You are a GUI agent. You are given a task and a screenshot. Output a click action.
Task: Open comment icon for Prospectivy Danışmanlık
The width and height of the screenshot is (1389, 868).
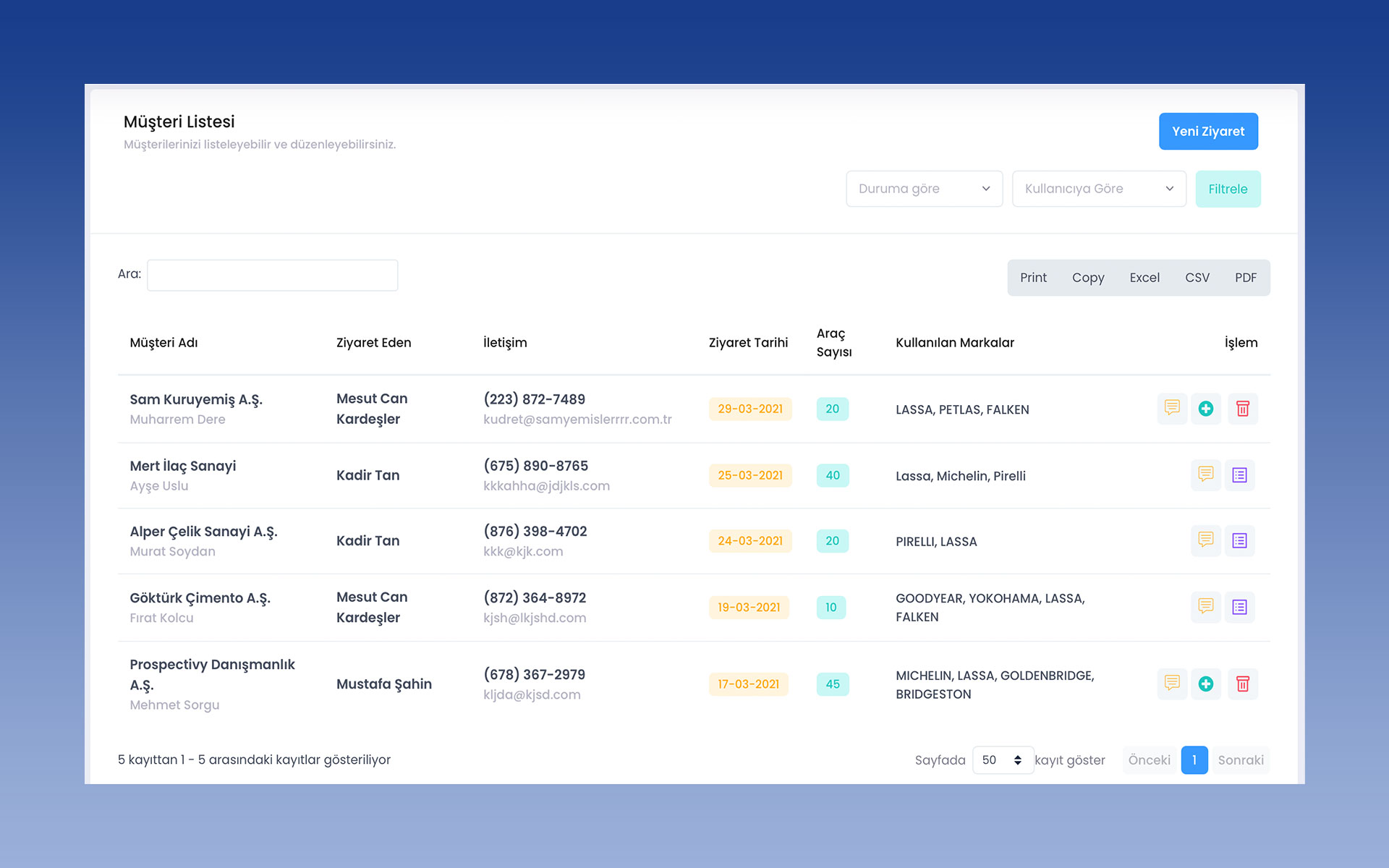[1172, 684]
